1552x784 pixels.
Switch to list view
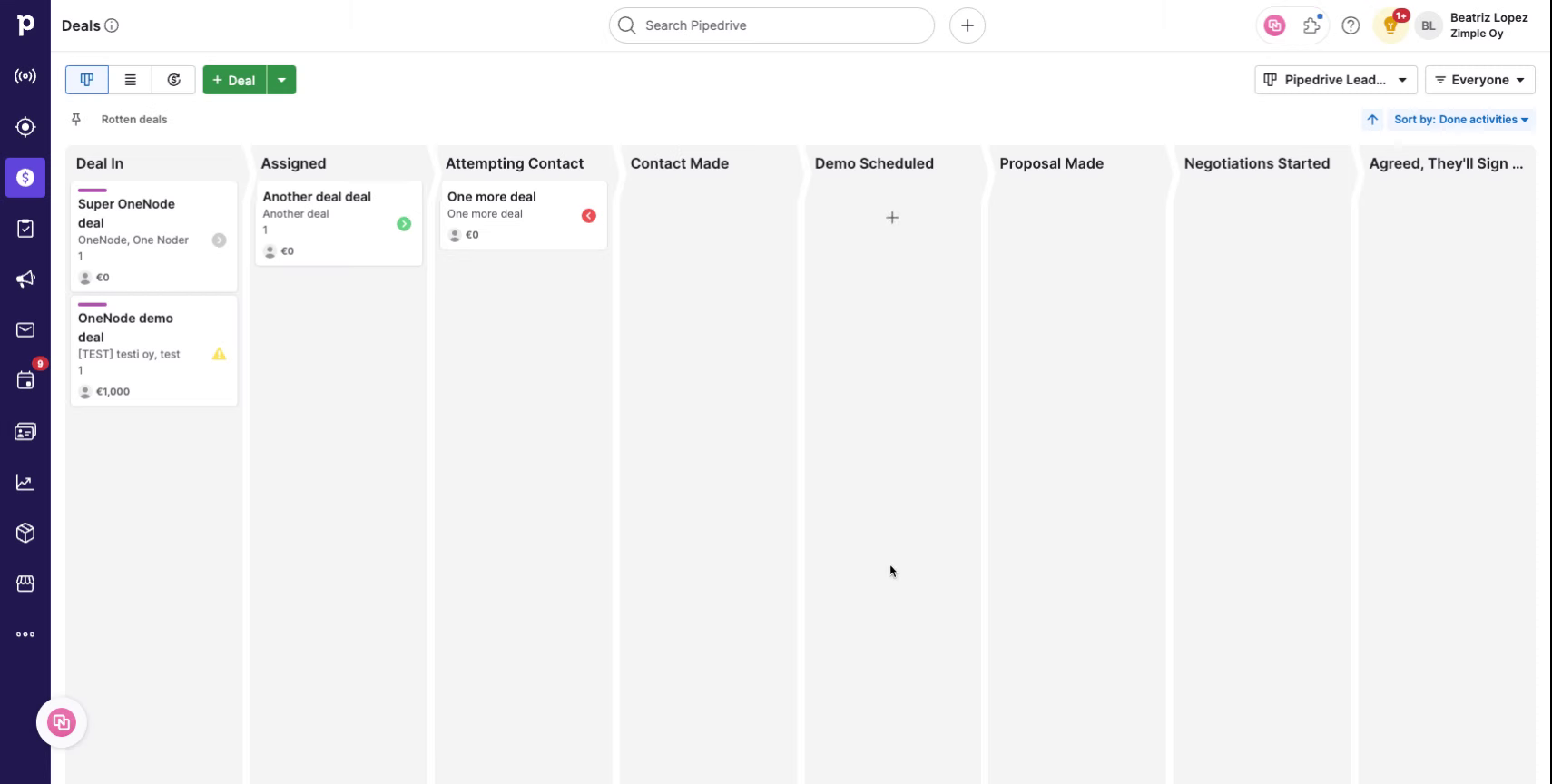click(131, 80)
